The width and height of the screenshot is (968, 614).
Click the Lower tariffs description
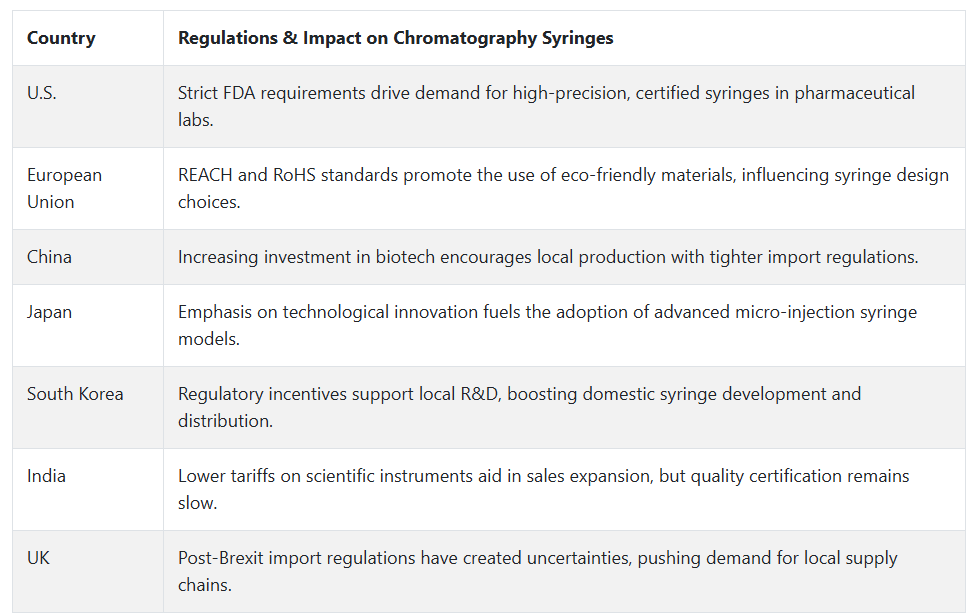click(x=543, y=489)
